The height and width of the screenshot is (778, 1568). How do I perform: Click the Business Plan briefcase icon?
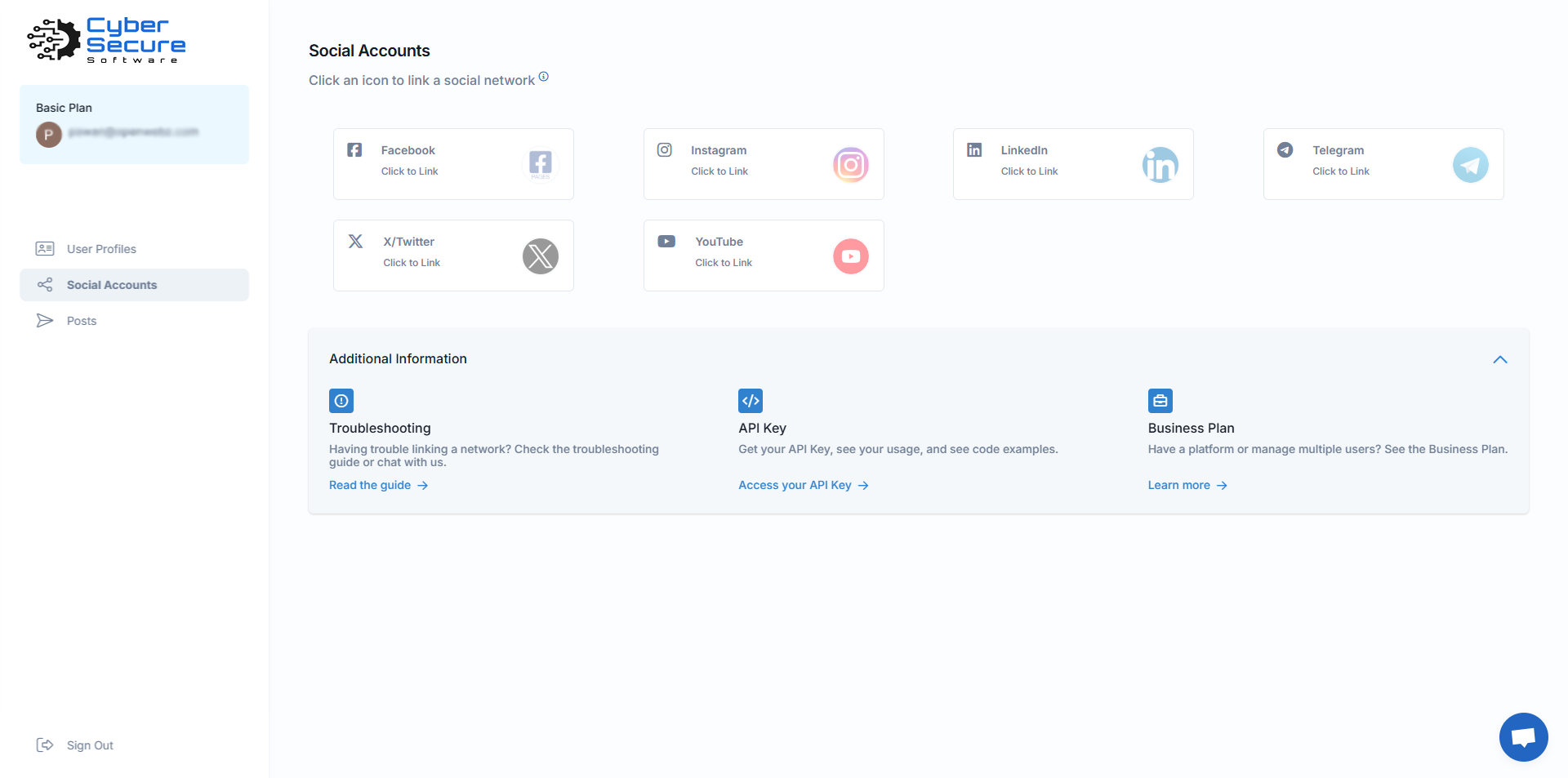(x=1160, y=401)
